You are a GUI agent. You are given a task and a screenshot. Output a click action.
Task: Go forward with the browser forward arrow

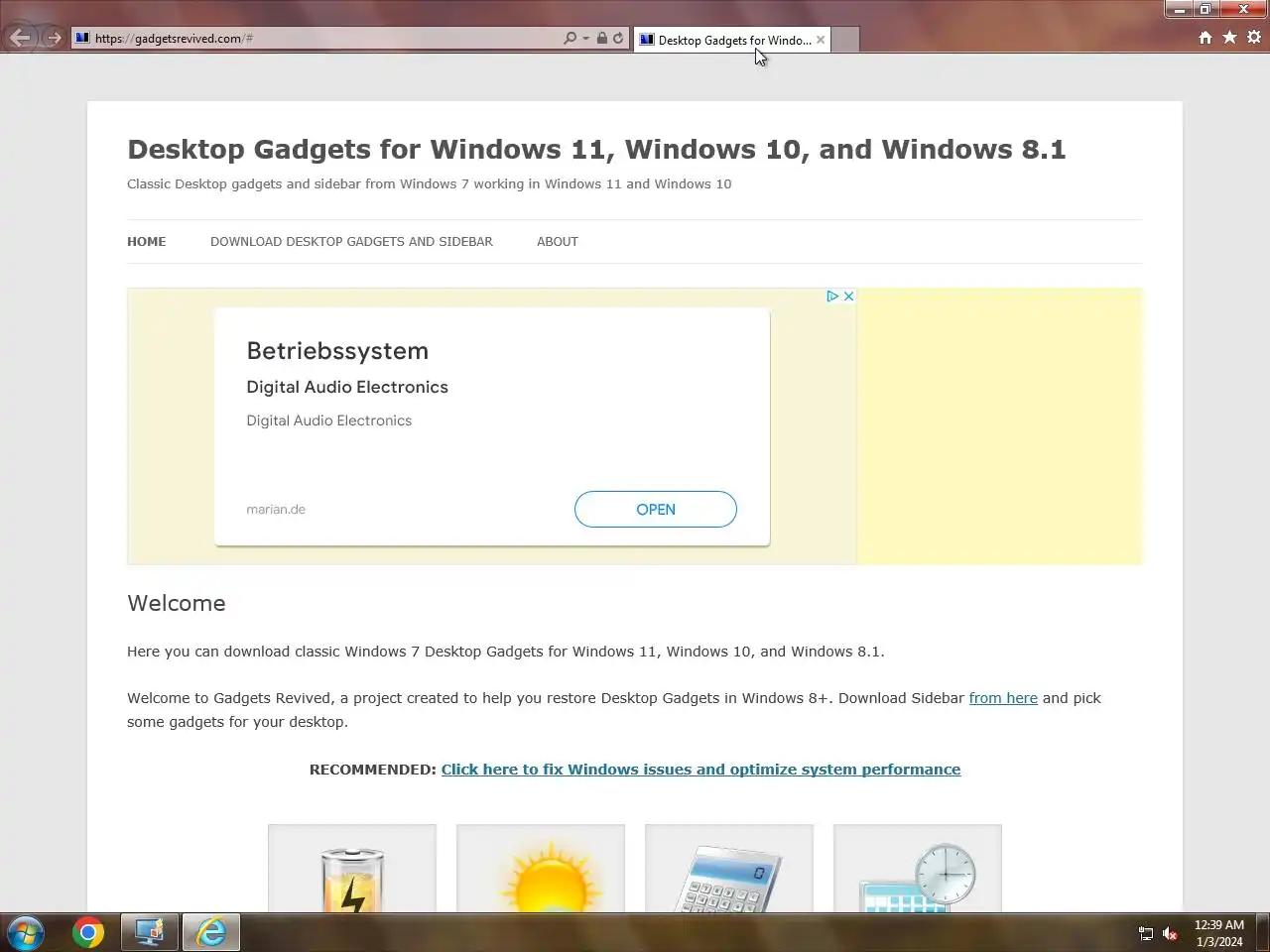point(54,38)
